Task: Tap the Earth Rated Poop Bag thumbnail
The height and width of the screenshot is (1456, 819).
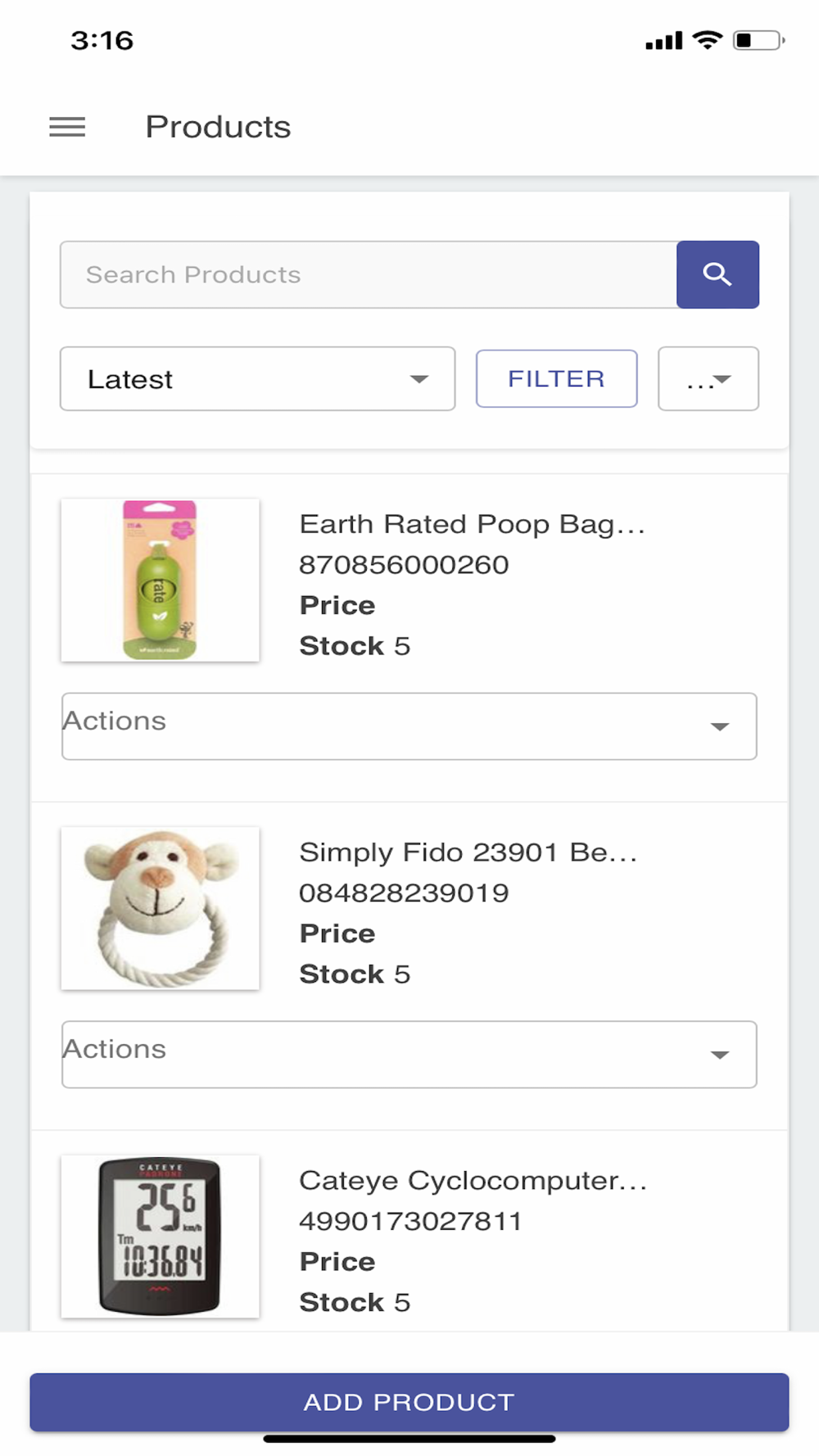Action: [161, 580]
